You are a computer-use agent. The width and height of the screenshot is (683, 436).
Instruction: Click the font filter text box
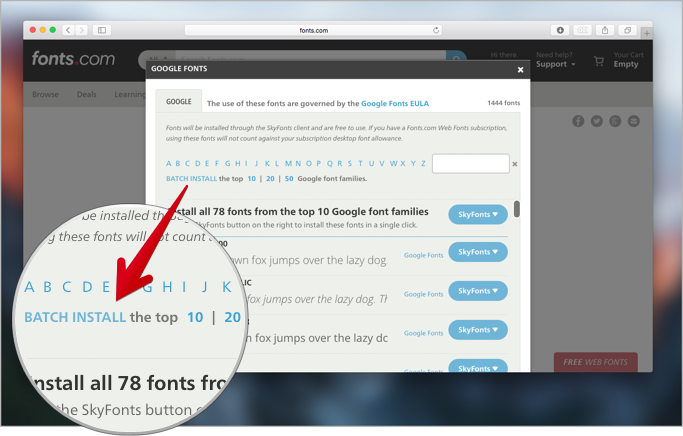coord(470,164)
